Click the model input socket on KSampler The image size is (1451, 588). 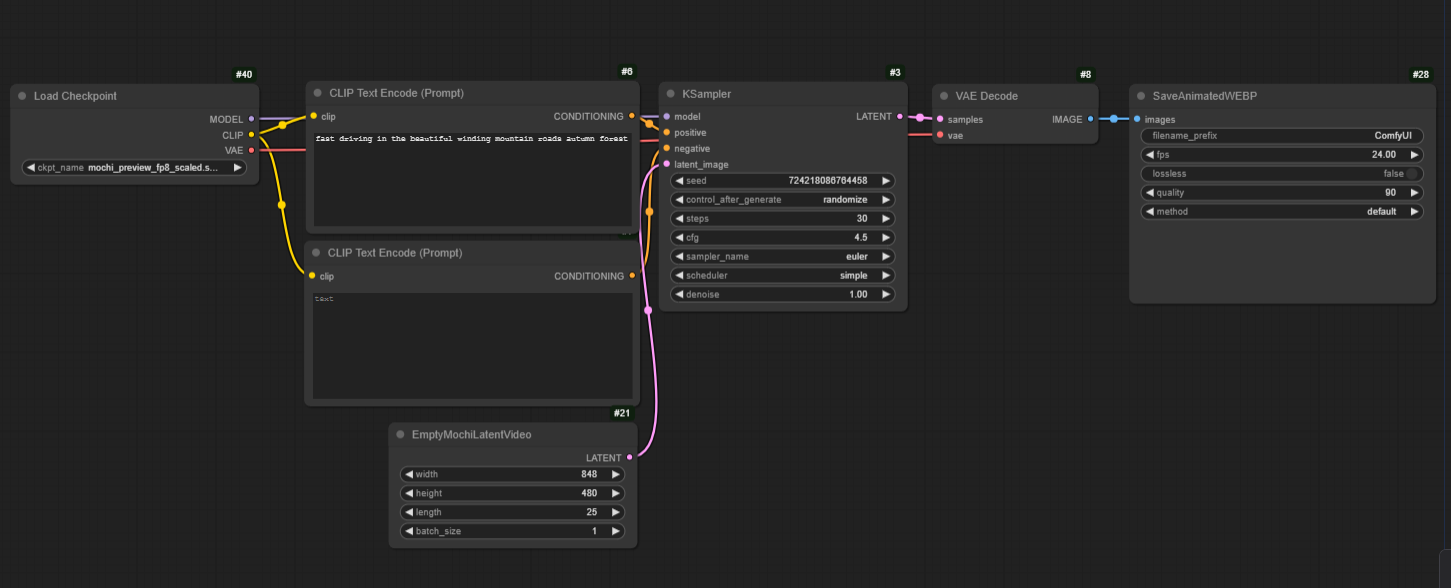tap(665, 116)
